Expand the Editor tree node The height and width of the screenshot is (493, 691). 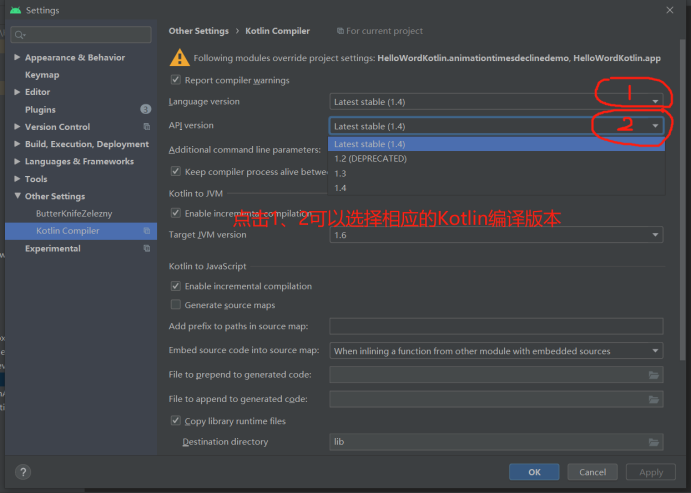point(17,92)
